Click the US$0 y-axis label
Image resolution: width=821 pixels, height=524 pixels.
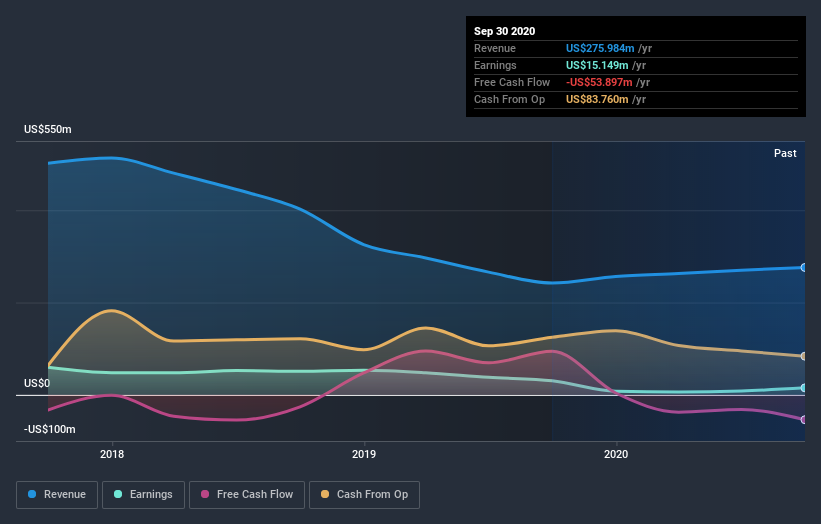37,383
